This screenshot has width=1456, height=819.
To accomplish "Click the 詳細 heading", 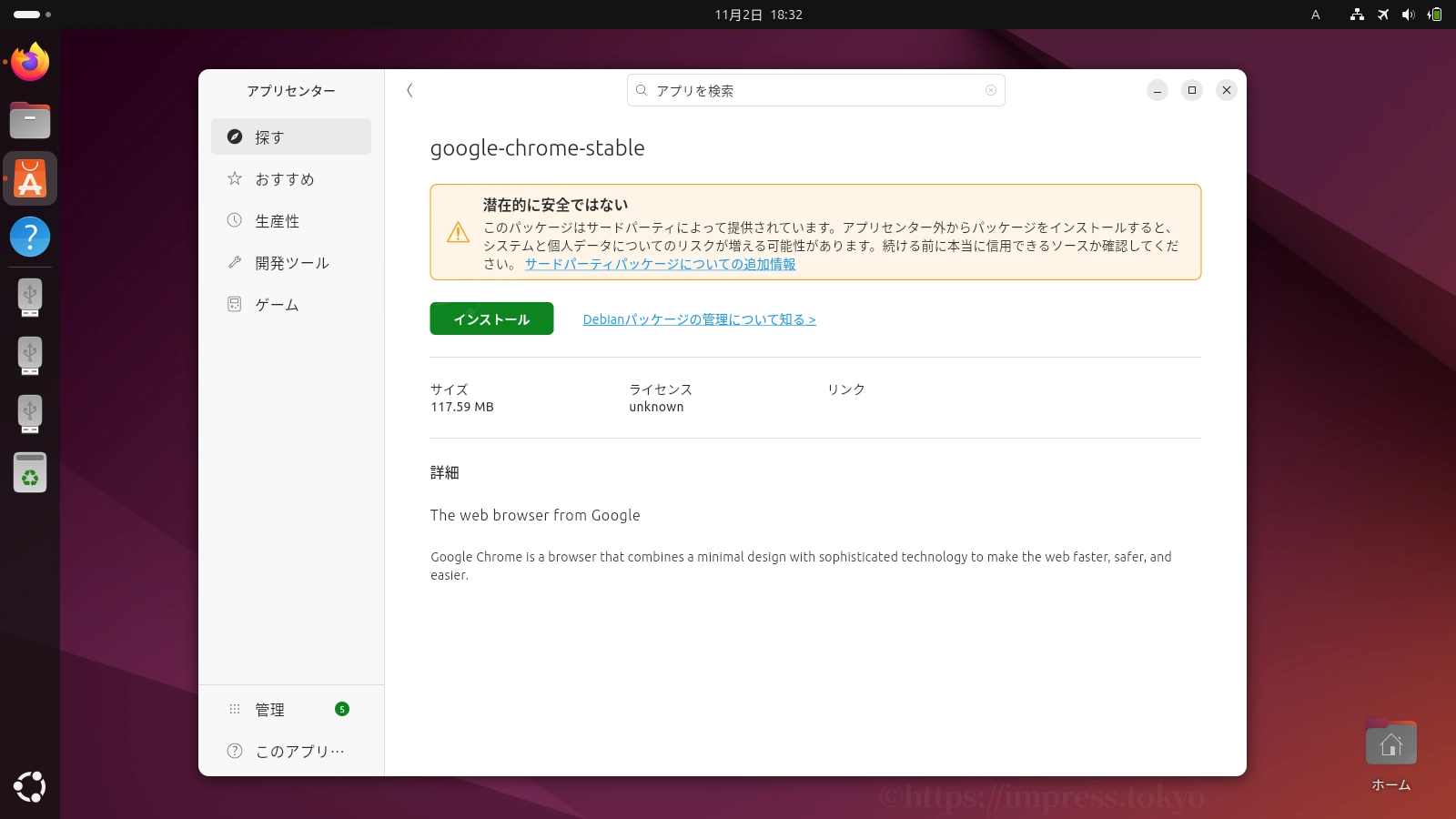I will coord(445,472).
